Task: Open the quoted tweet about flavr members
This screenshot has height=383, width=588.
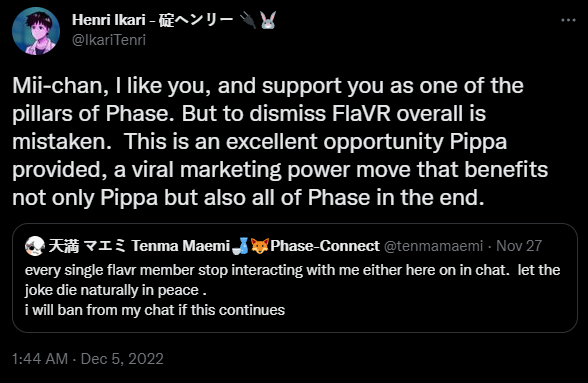Action: (295, 278)
